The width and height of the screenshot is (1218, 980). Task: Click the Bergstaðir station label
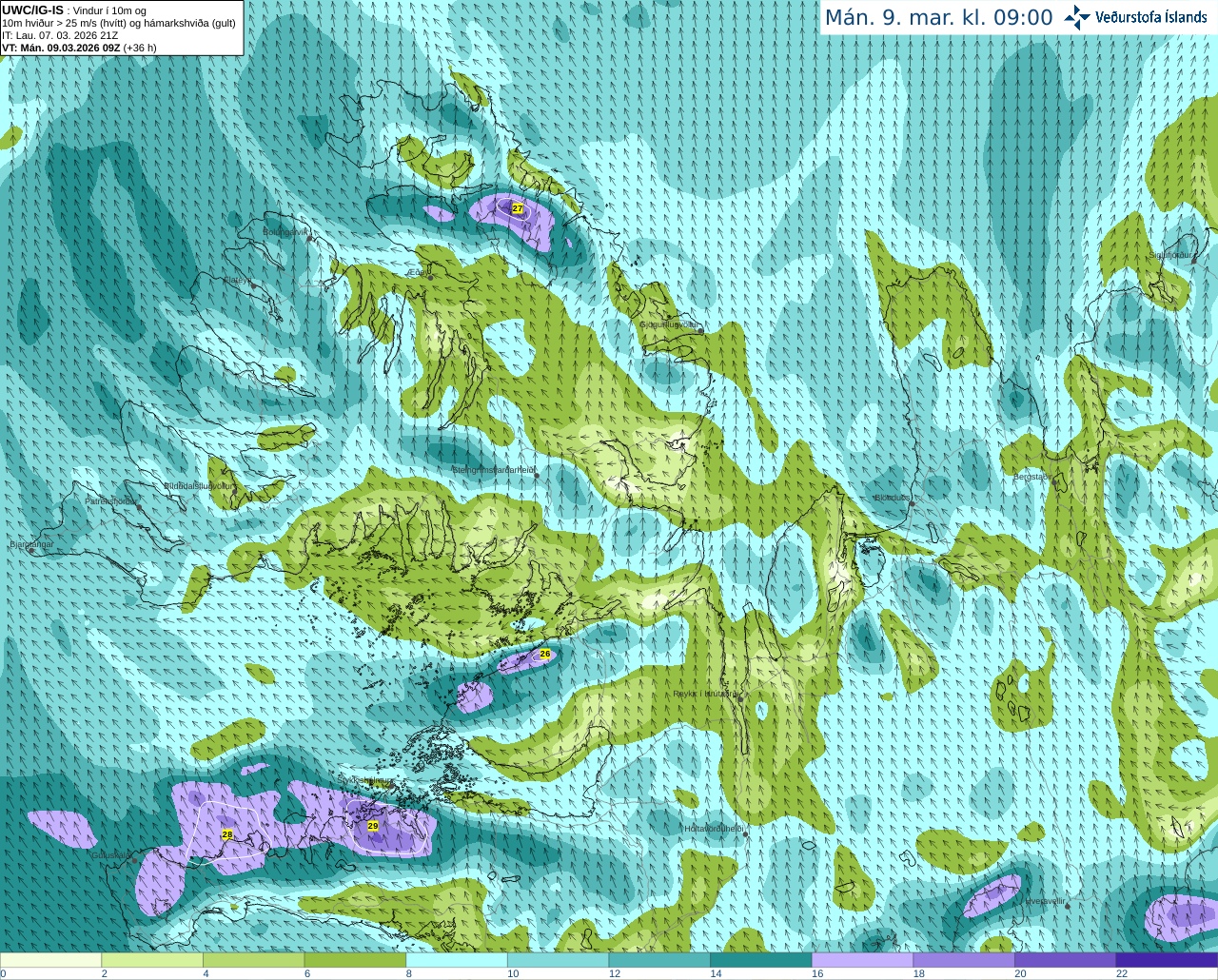(1031, 477)
